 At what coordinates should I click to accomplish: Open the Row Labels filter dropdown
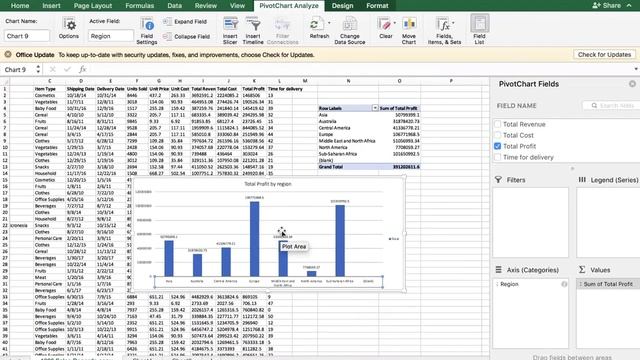pos(375,108)
